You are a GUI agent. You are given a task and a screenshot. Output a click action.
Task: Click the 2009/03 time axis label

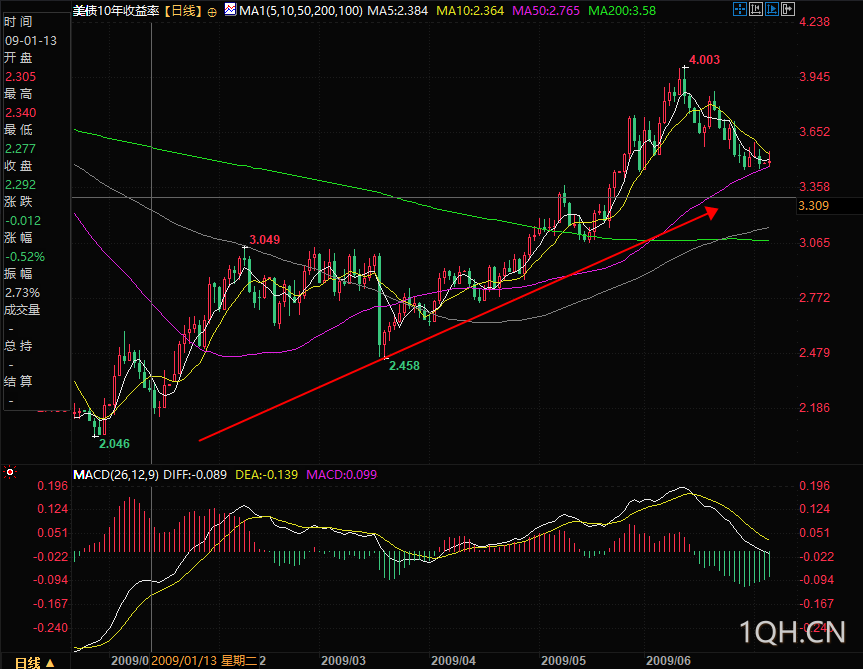click(343, 661)
